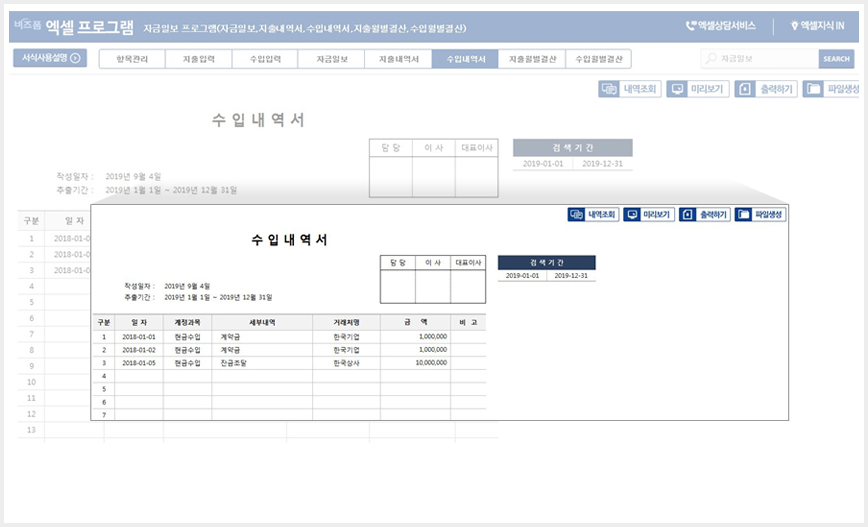This screenshot has height=527, width=868.
Task: Select 한국기업 cell in row 1
Action: point(346,337)
